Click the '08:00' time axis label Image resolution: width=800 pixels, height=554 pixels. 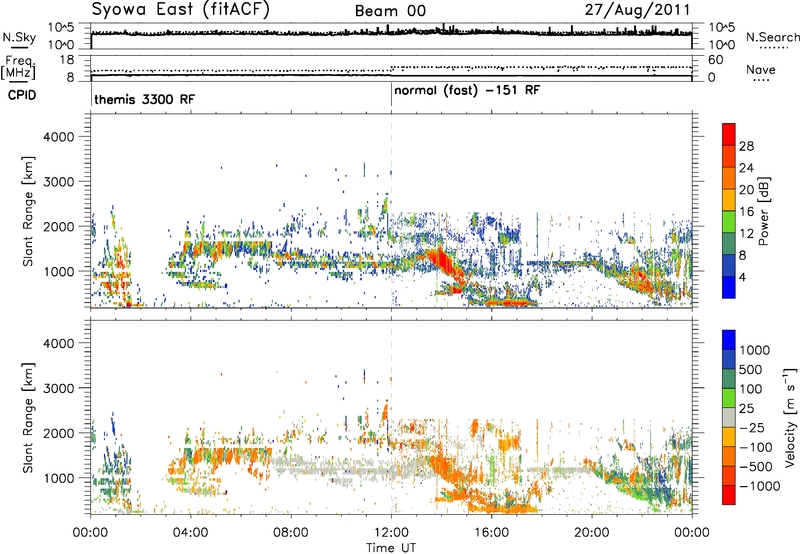coord(291,533)
